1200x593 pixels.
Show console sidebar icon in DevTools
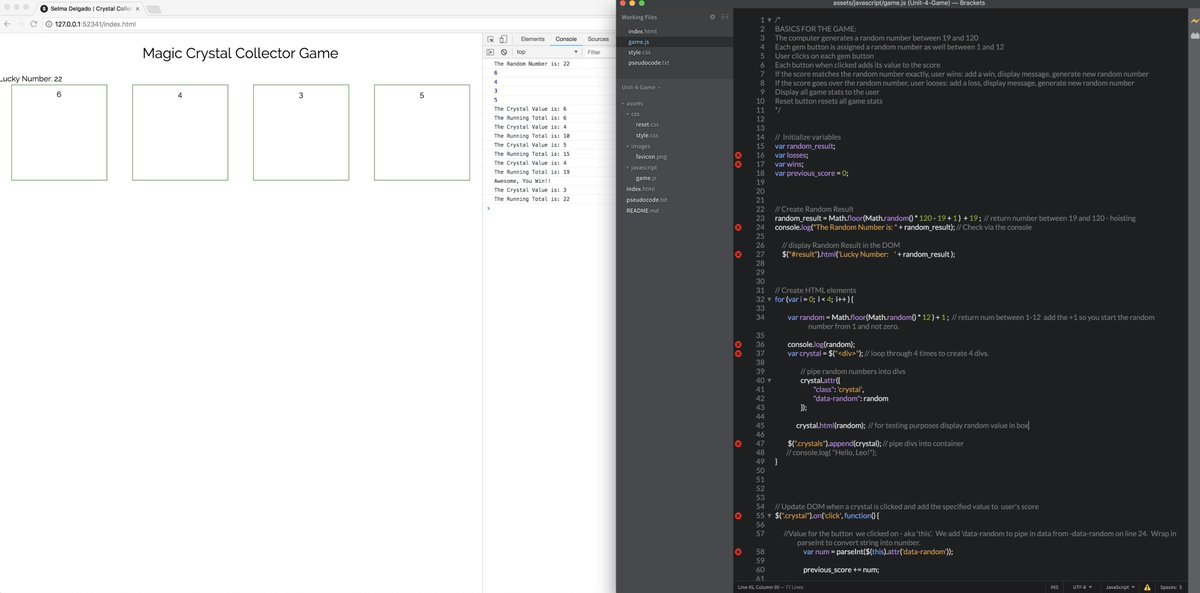pyautogui.click(x=490, y=51)
